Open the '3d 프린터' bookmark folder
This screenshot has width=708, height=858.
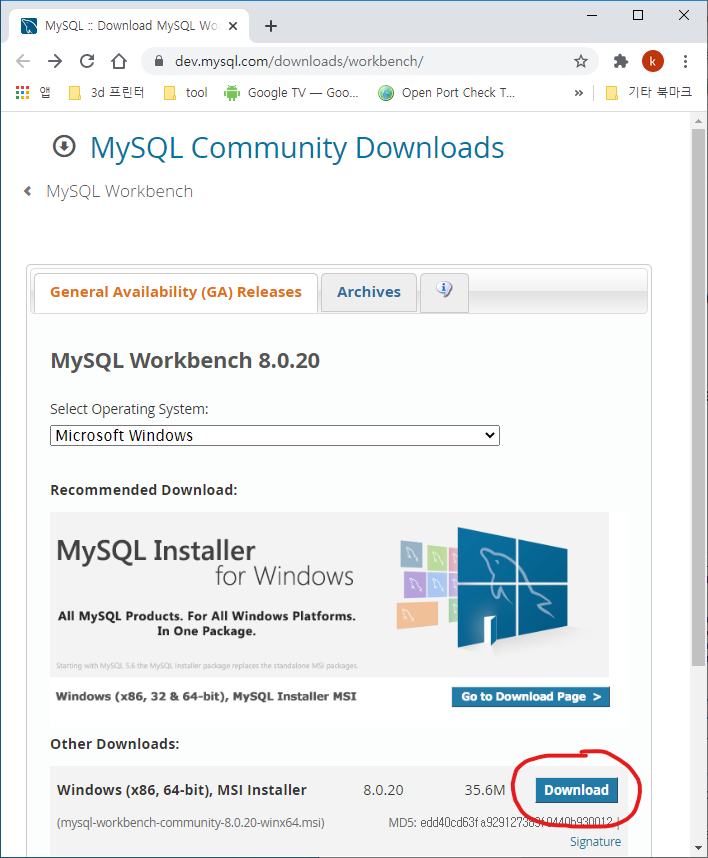coord(107,92)
